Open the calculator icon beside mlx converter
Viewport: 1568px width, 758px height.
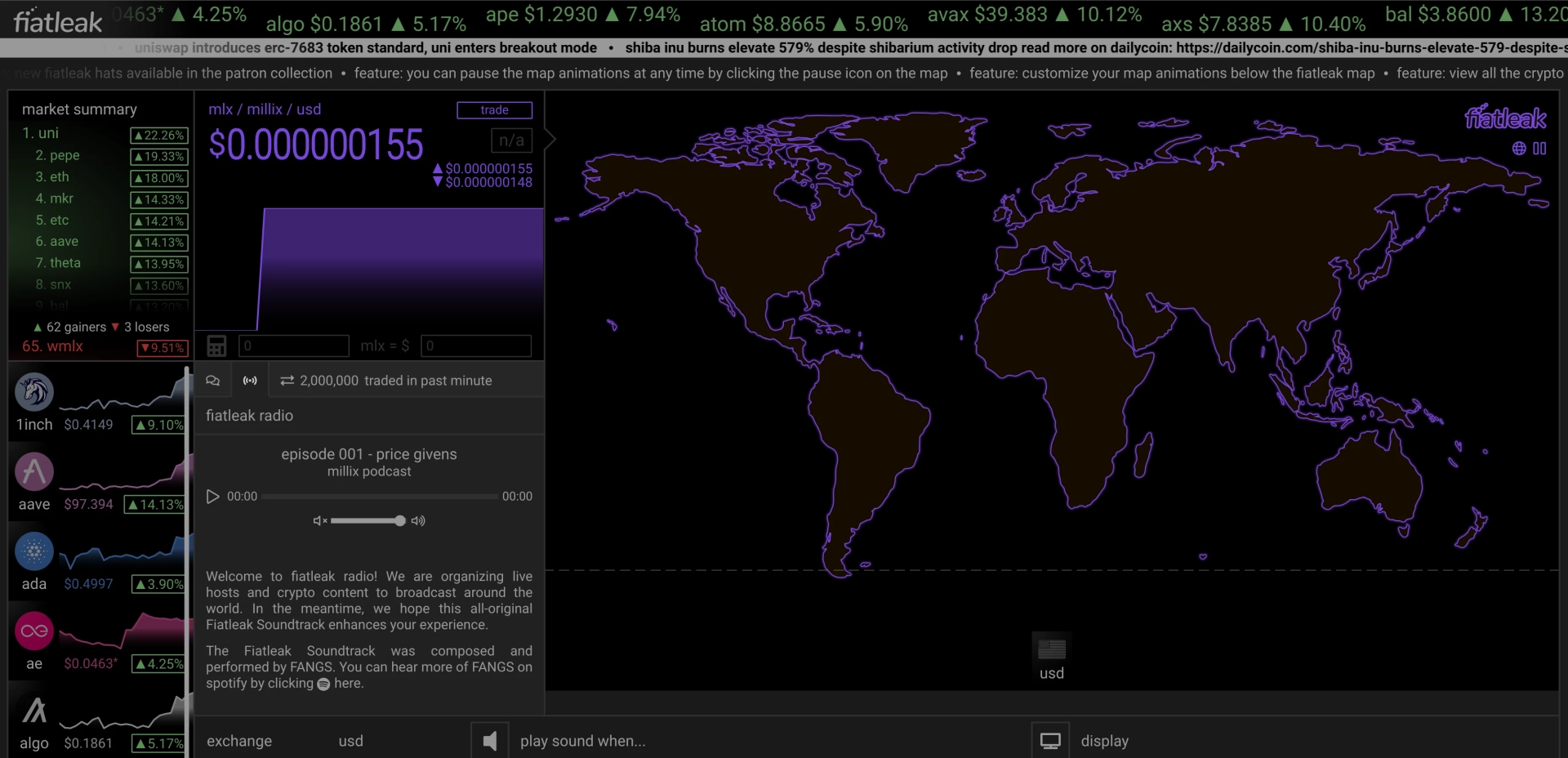(x=216, y=346)
